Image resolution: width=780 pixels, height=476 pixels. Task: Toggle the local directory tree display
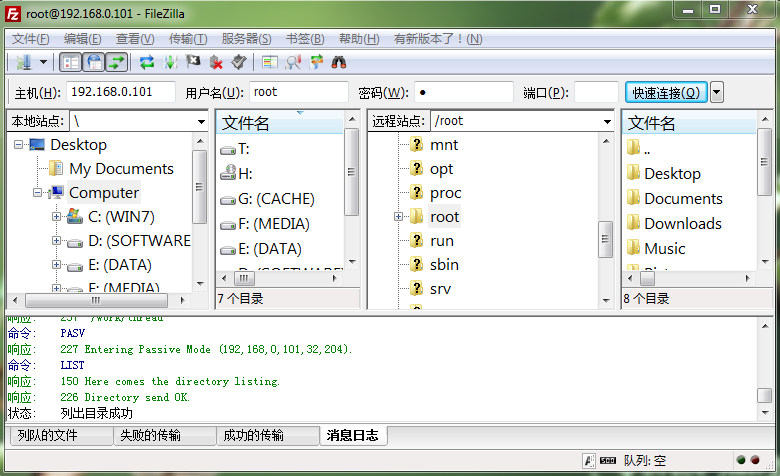[x=95, y=62]
